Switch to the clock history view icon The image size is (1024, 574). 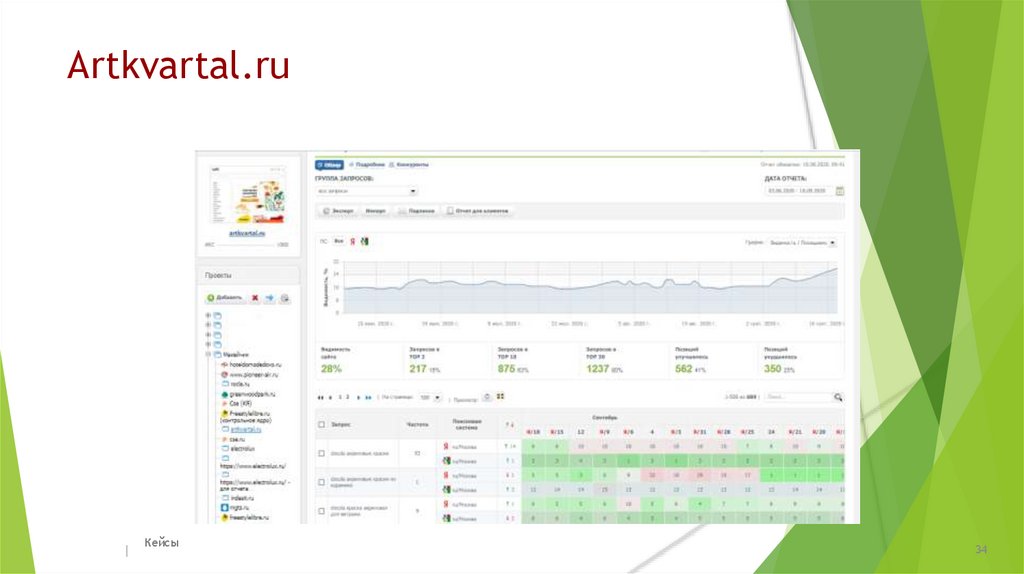tap(487, 397)
